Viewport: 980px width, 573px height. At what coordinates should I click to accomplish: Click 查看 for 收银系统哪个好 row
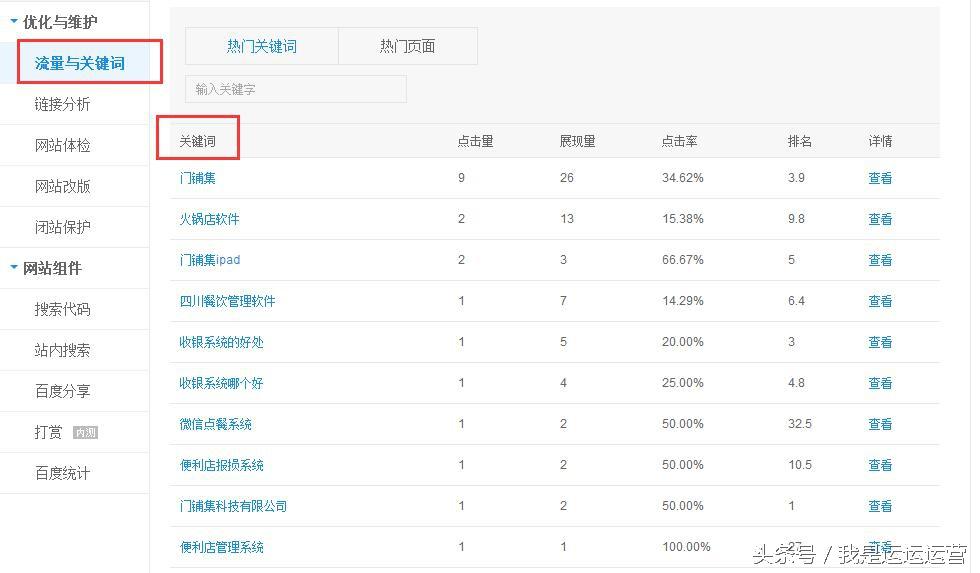pos(880,383)
